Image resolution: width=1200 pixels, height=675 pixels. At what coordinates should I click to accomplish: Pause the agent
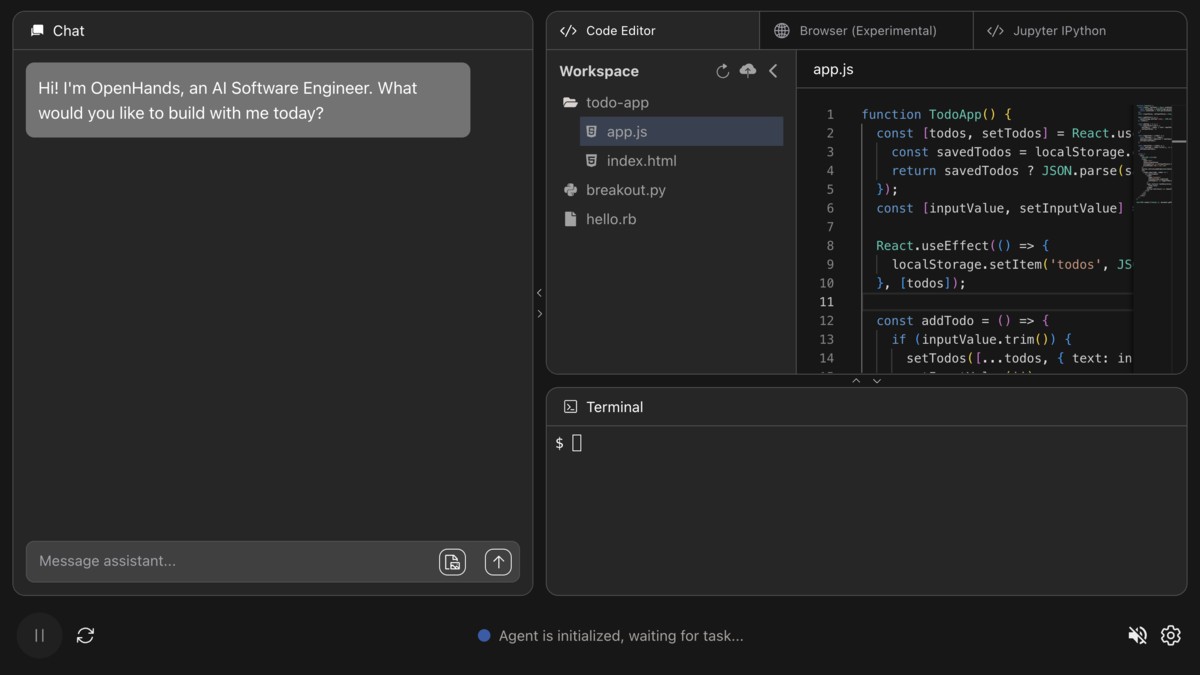40,635
